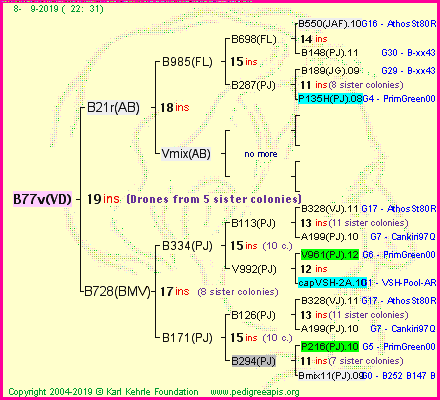
Task: Click '11 ins (7 sister colonies)' entry
Action: click(x=352, y=361)
